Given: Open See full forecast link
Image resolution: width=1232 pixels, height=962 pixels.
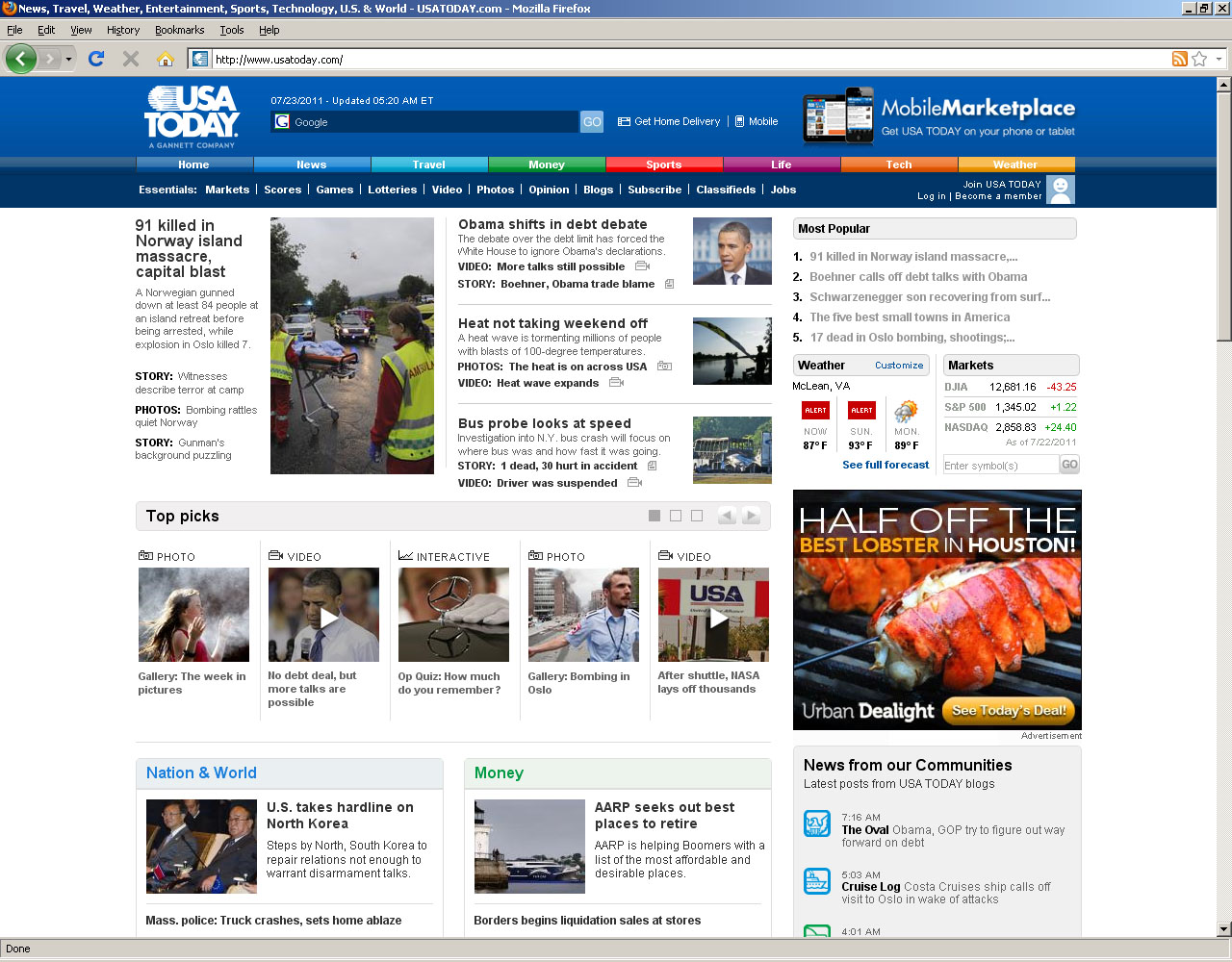Looking at the screenshot, I should pos(885,465).
